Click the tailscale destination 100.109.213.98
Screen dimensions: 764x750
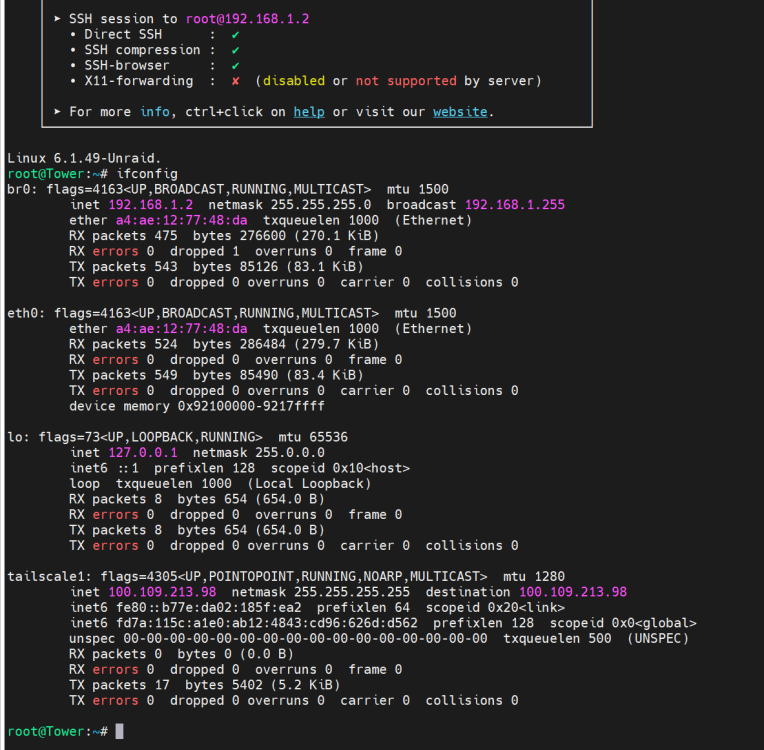[573, 592]
